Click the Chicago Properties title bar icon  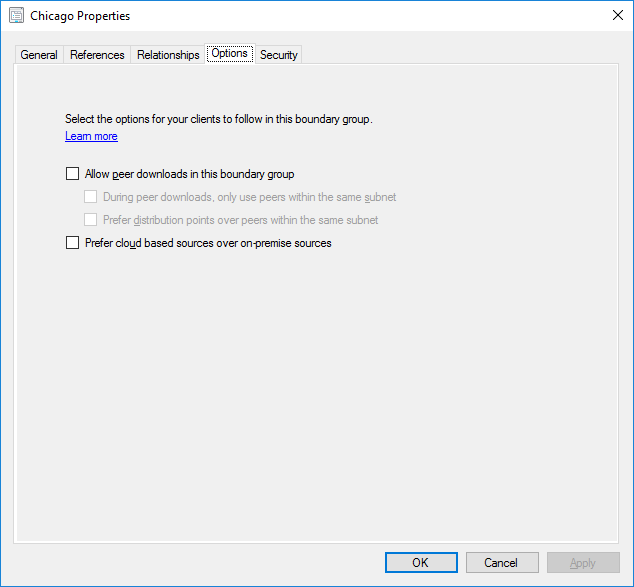click(17, 16)
